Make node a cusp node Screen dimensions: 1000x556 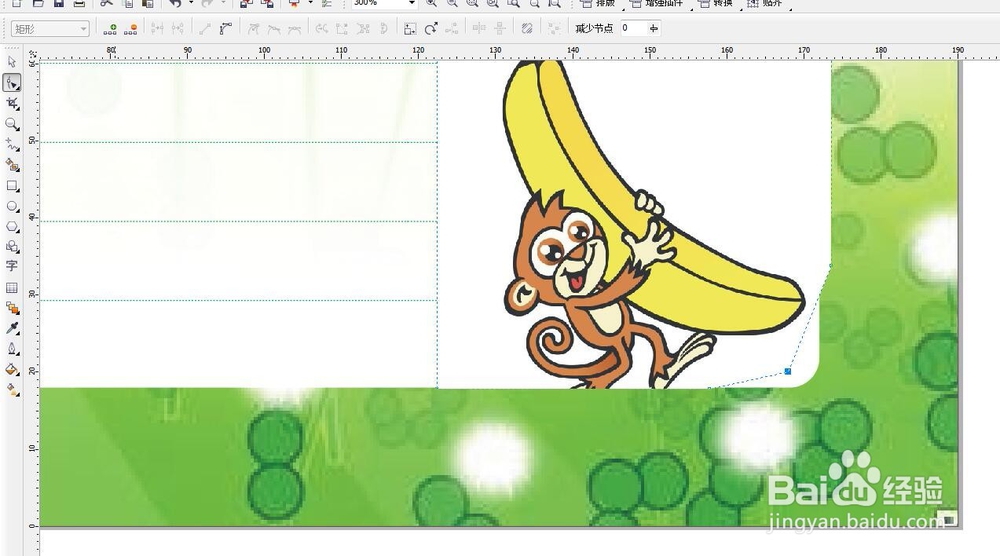point(253,29)
